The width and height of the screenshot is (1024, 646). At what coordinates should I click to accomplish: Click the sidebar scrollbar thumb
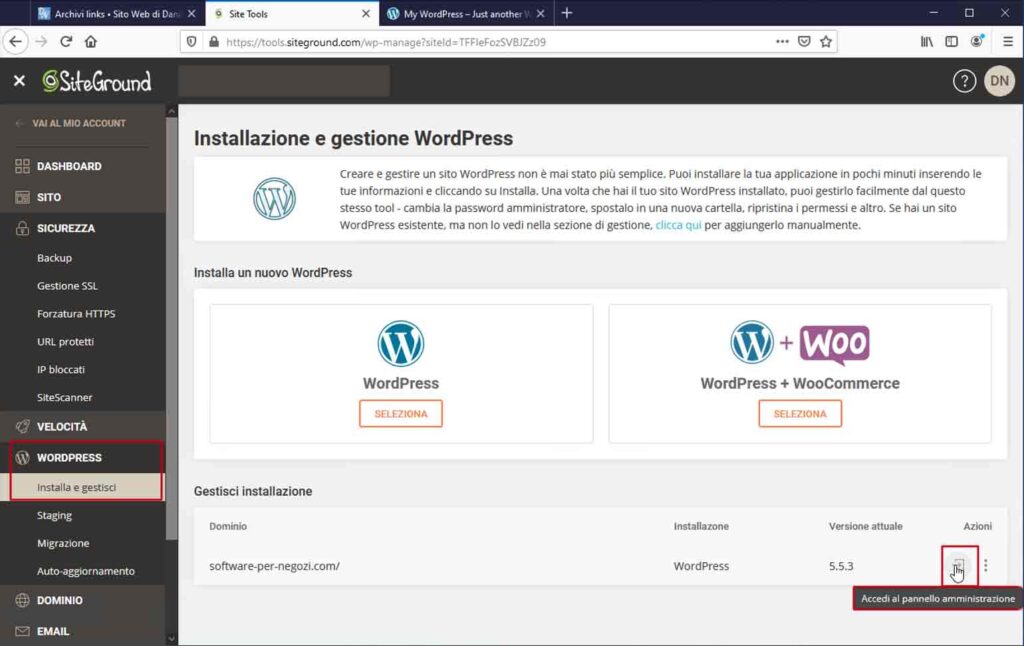[x=172, y=329]
